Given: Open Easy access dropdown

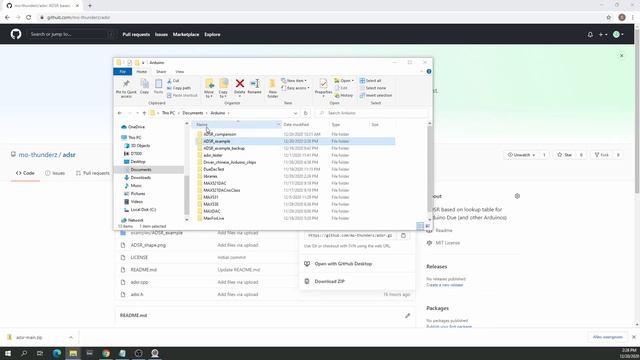Looking at the screenshot, I should point(296,88).
